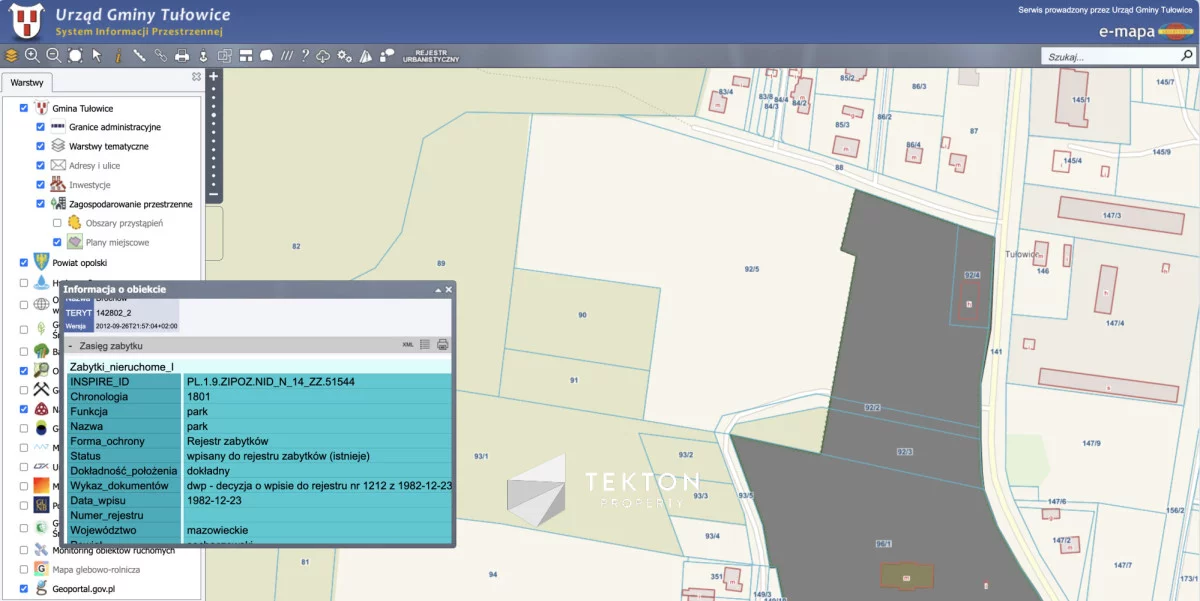
Task: Click the triple slash hatch tool
Action: tap(287, 56)
